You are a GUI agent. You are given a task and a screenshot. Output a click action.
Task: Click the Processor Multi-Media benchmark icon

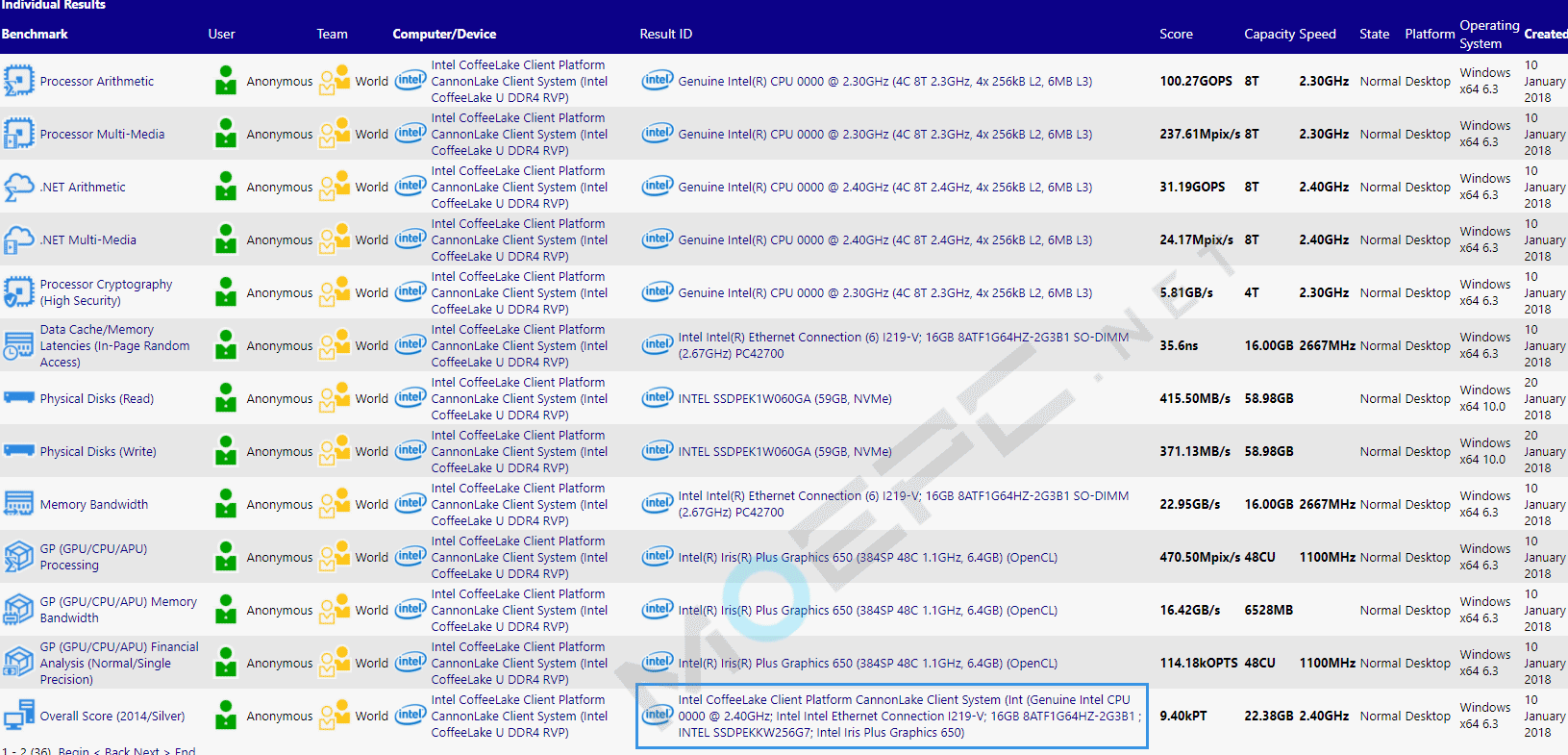[18, 134]
